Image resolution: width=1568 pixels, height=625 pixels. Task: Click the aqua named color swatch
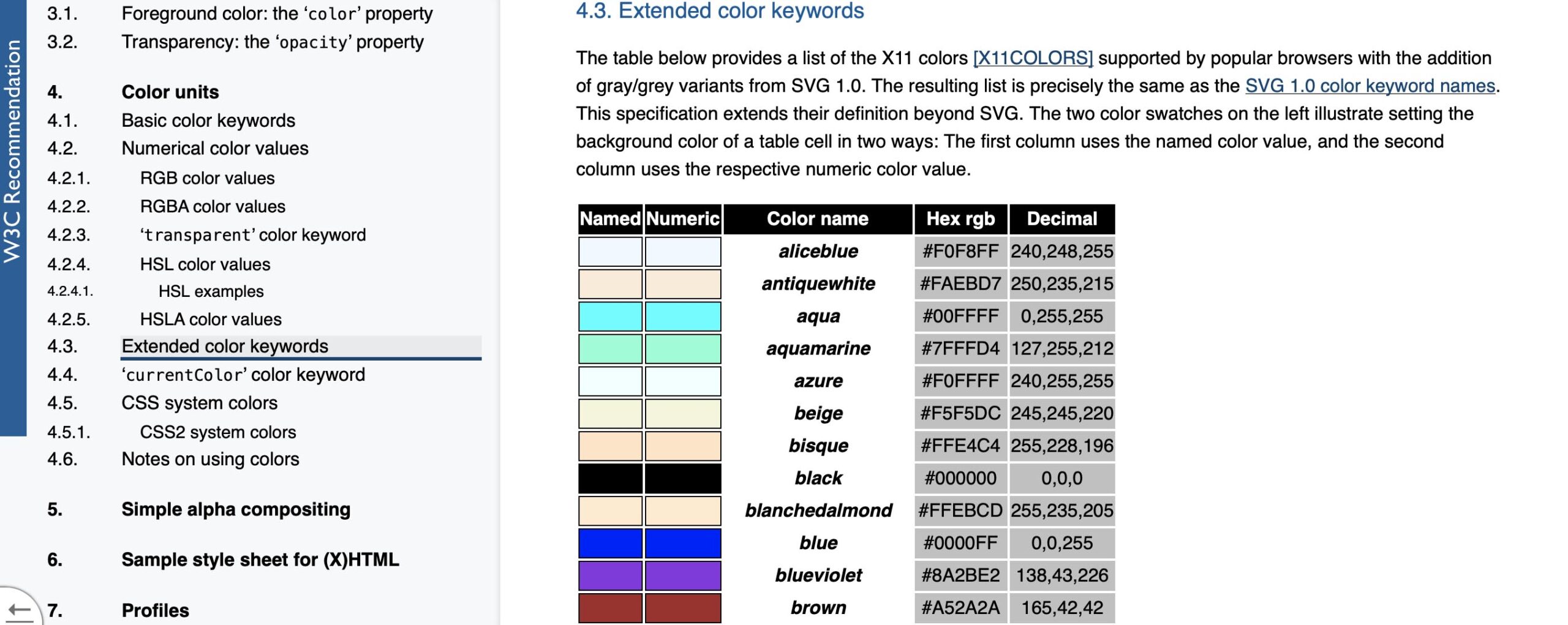[610, 316]
